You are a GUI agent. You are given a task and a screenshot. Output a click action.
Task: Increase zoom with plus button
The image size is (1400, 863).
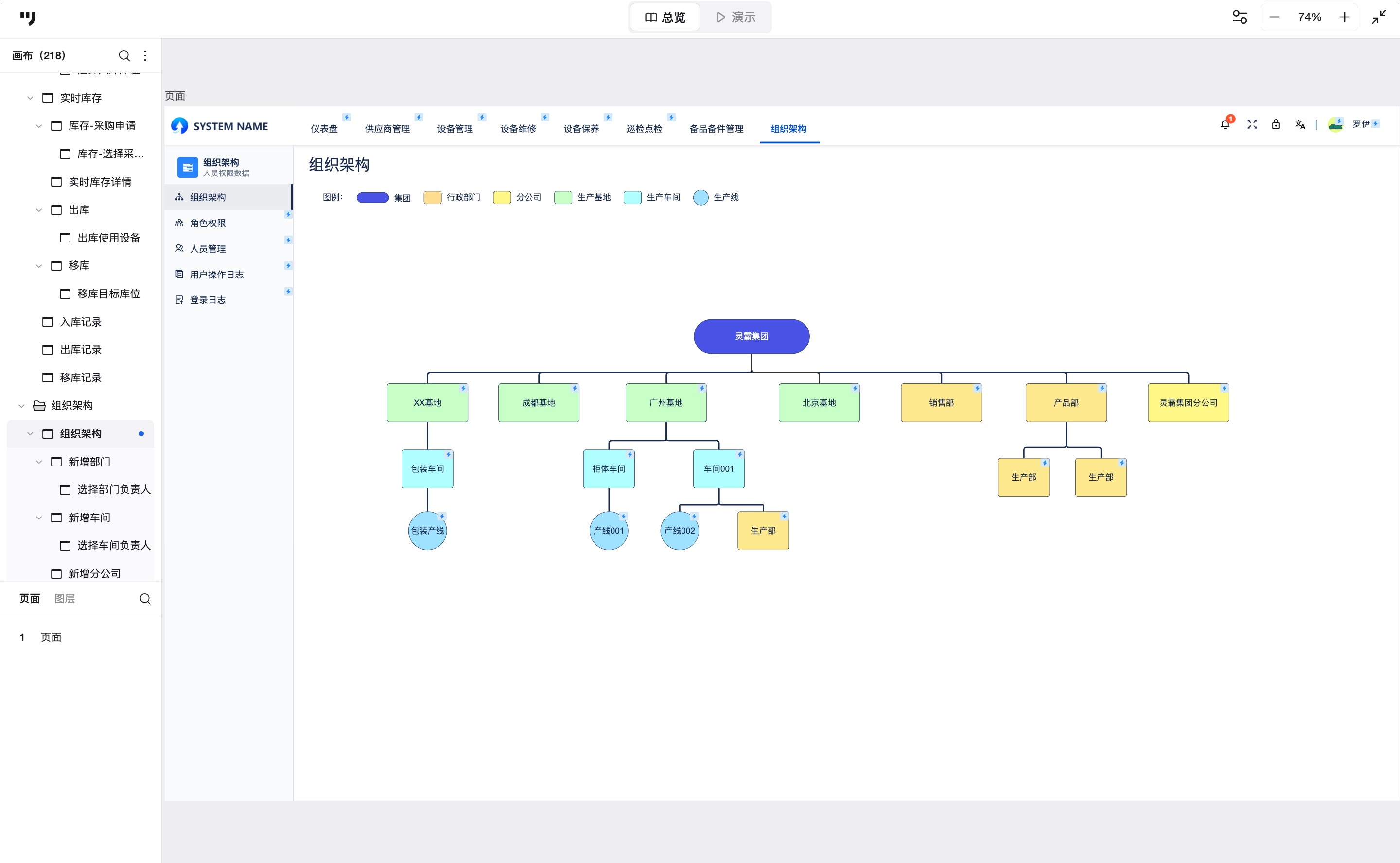click(1344, 17)
